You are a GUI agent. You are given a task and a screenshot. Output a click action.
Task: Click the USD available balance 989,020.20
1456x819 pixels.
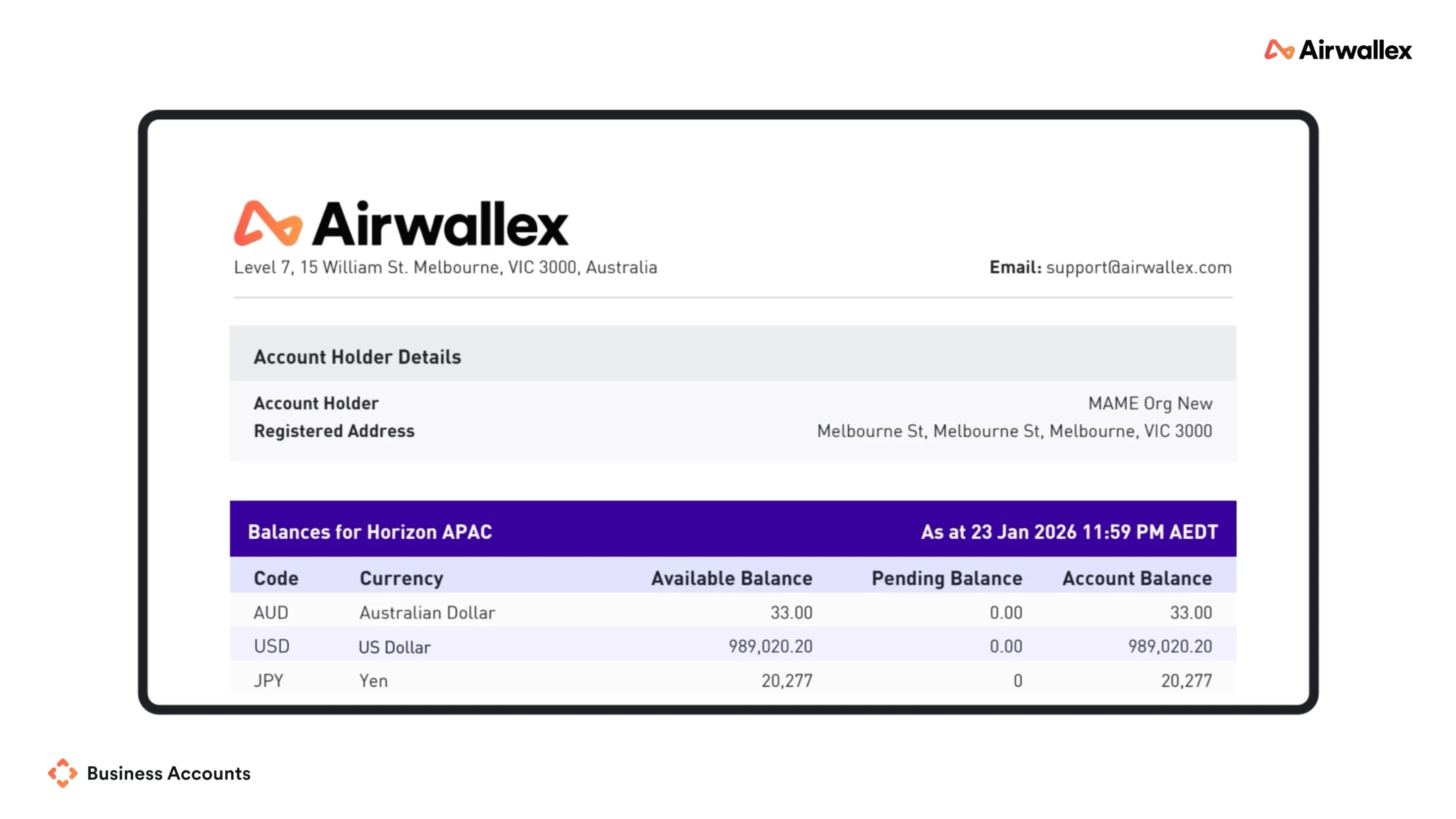pos(770,646)
